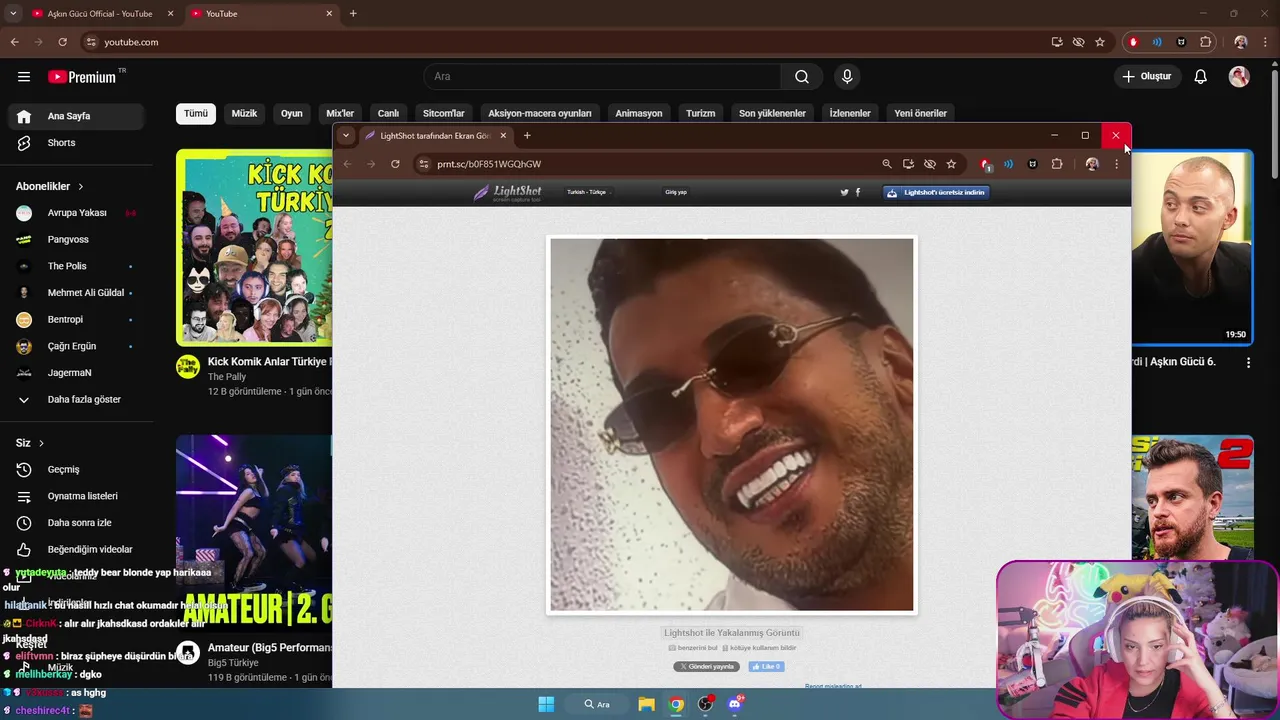Expand the Abonelikler section chevron
1280x720 pixels.
click(x=81, y=187)
